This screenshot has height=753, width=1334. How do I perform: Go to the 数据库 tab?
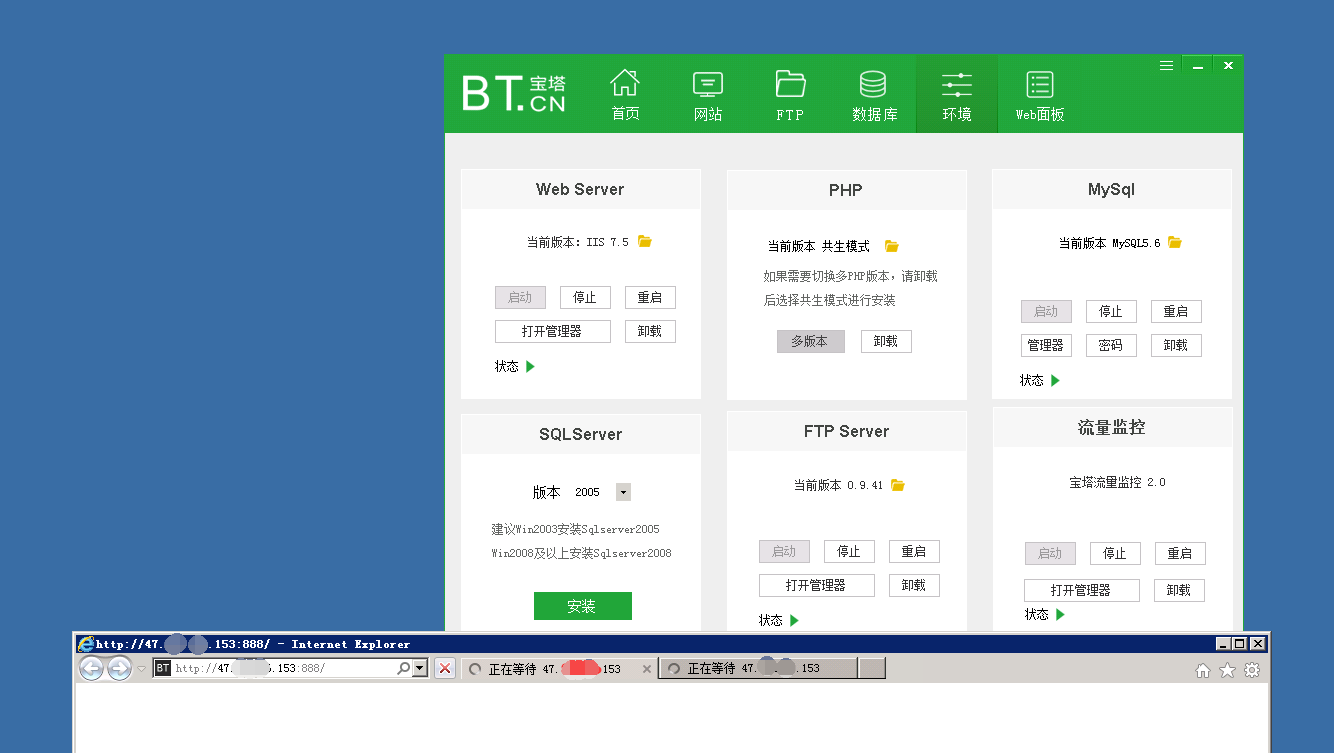[x=874, y=95]
